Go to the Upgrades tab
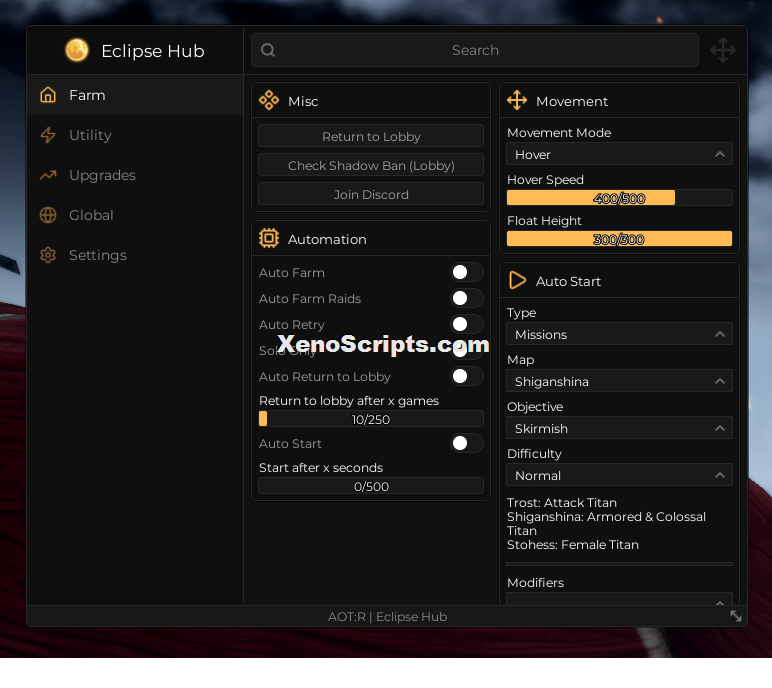772x688 pixels. 135,175
